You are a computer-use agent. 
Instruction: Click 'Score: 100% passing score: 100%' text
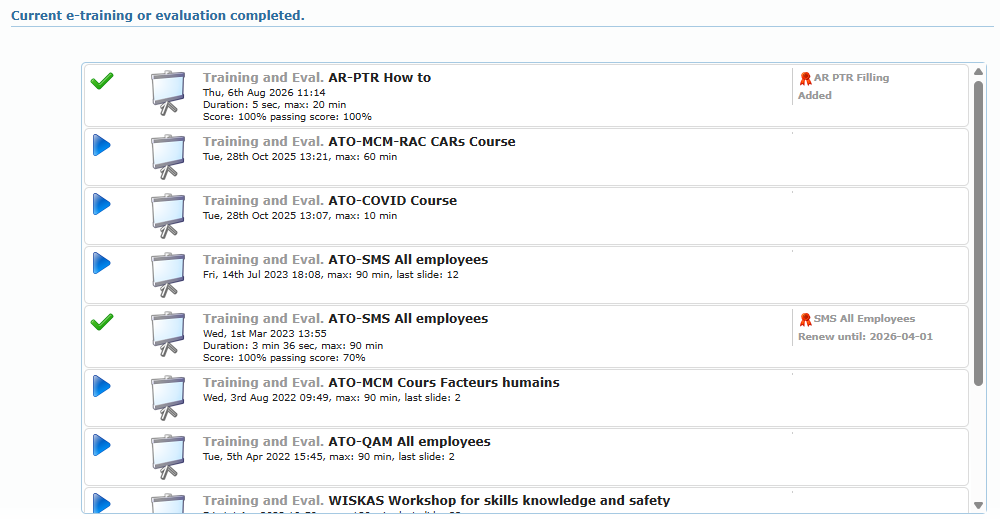(287, 117)
